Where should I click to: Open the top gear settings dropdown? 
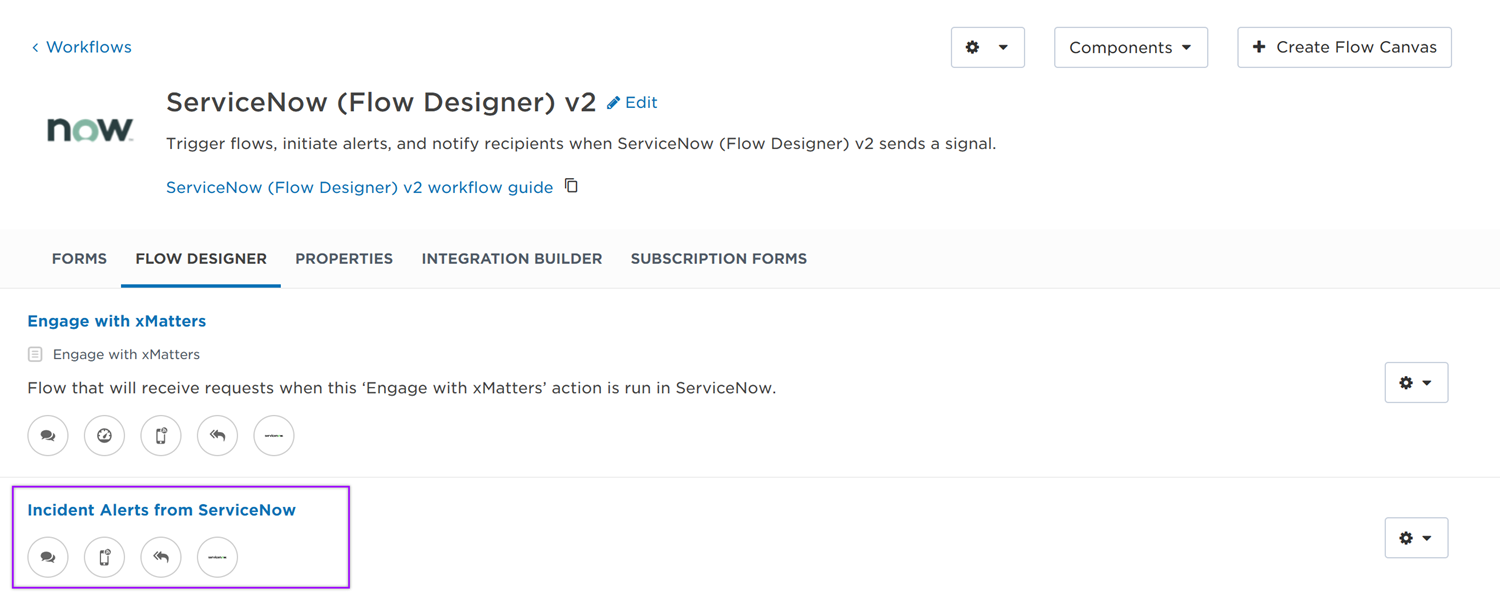(988, 47)
